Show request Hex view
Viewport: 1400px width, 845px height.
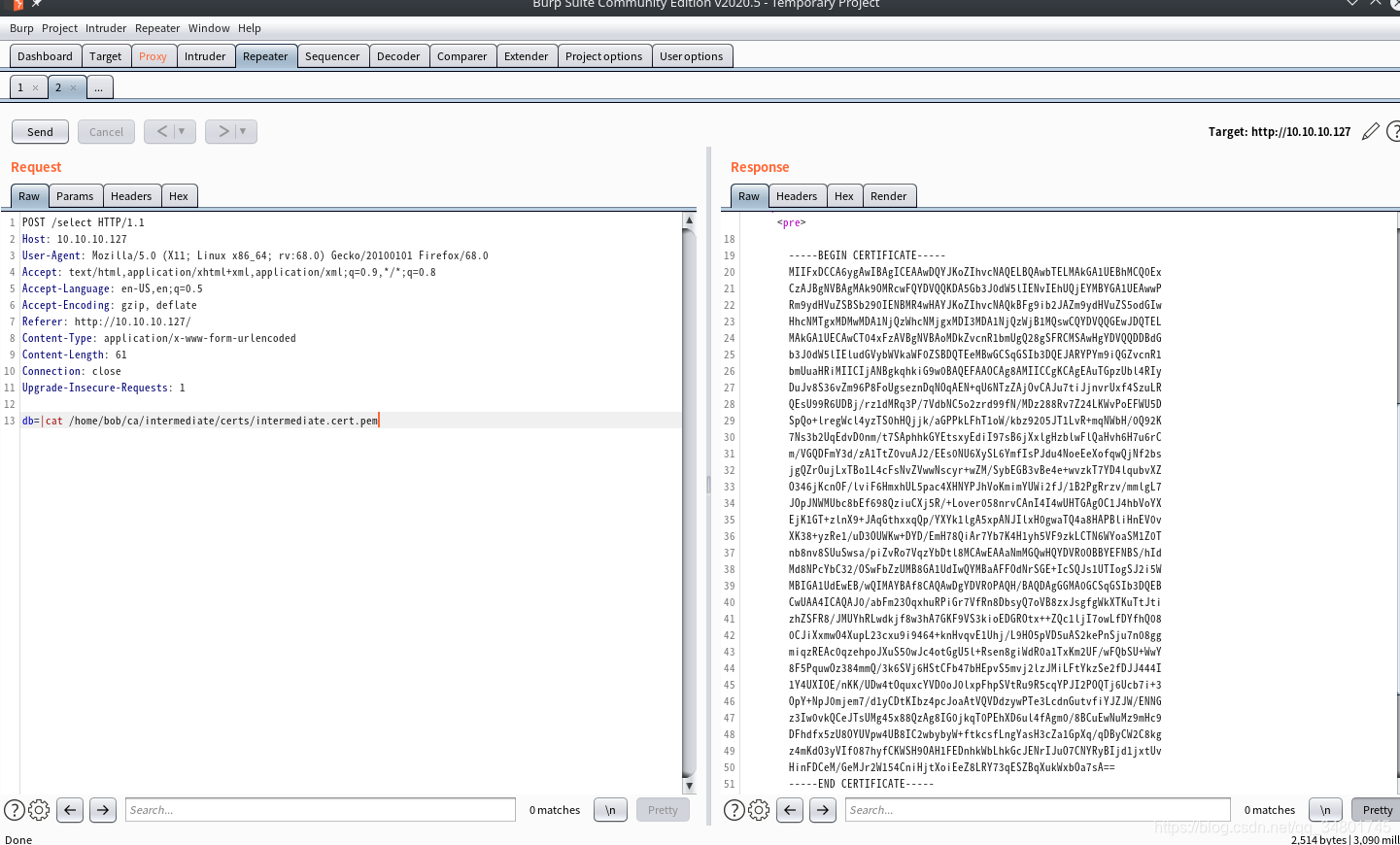[179, 196]
